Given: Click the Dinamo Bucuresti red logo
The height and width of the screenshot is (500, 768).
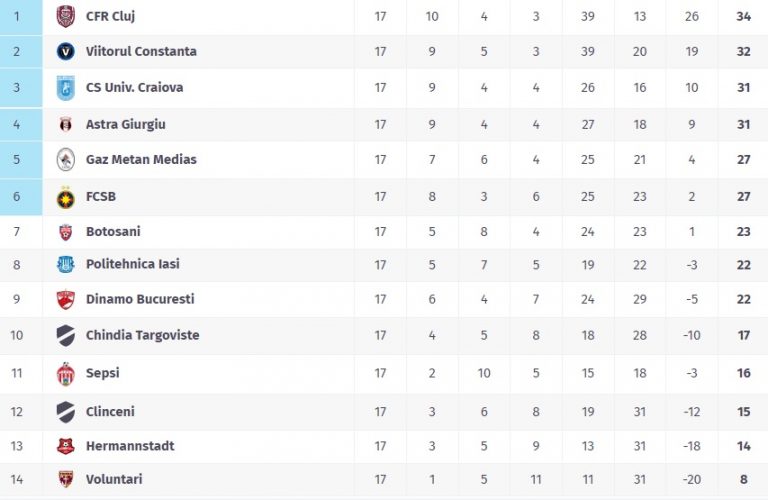Looking at the screenshot, I should click(66, 300).
